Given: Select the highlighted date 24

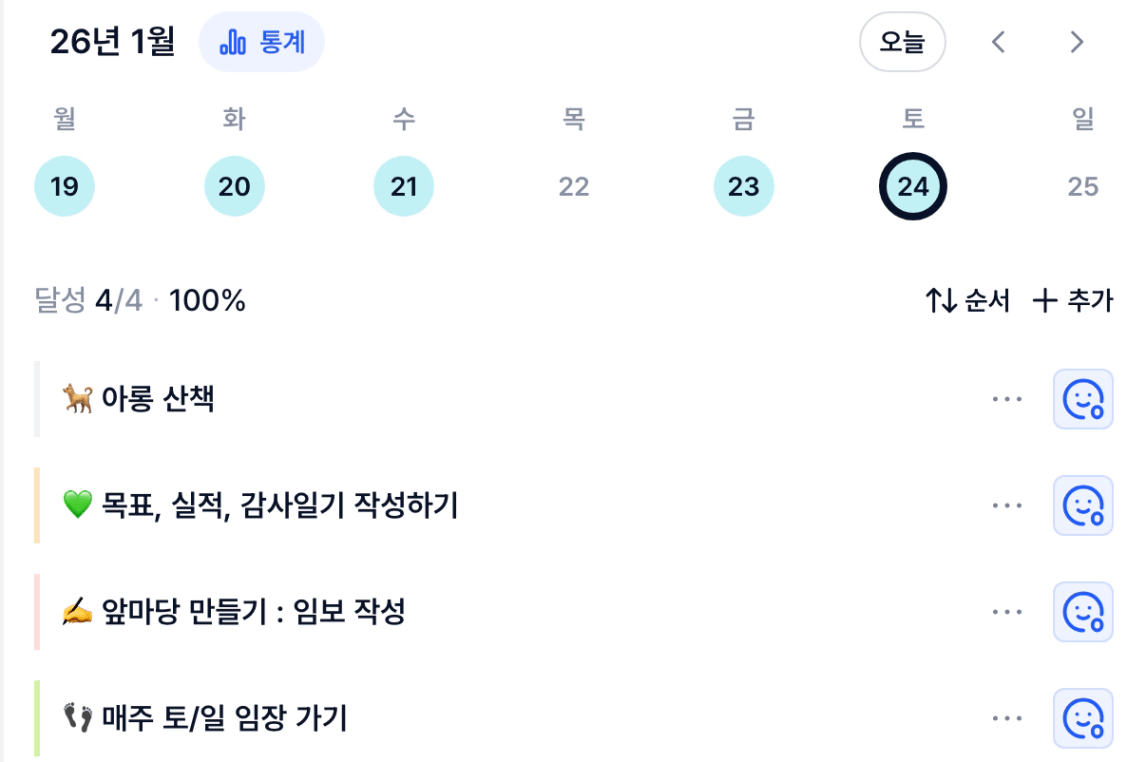Looking at the screenshot, I should point(912,187).
